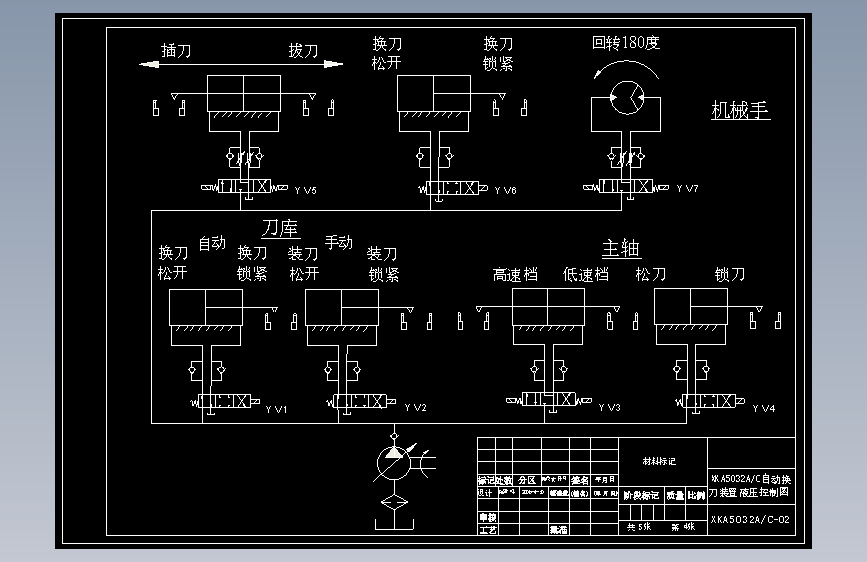The width and height of the screenshot is (867, 562).
Task: Click 换刀 锁紧 label above YV6 cylinder
Action: click(x=498, y=54)
